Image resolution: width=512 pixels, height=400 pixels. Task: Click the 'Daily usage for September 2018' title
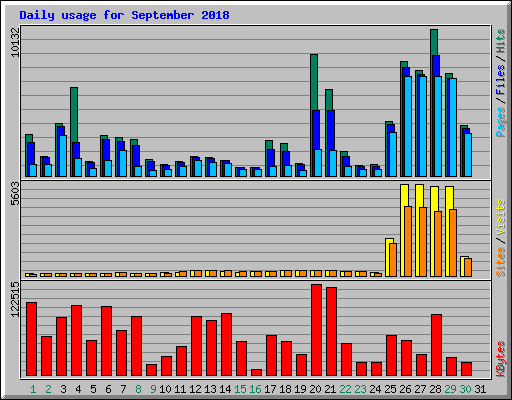tap(124, 15)
